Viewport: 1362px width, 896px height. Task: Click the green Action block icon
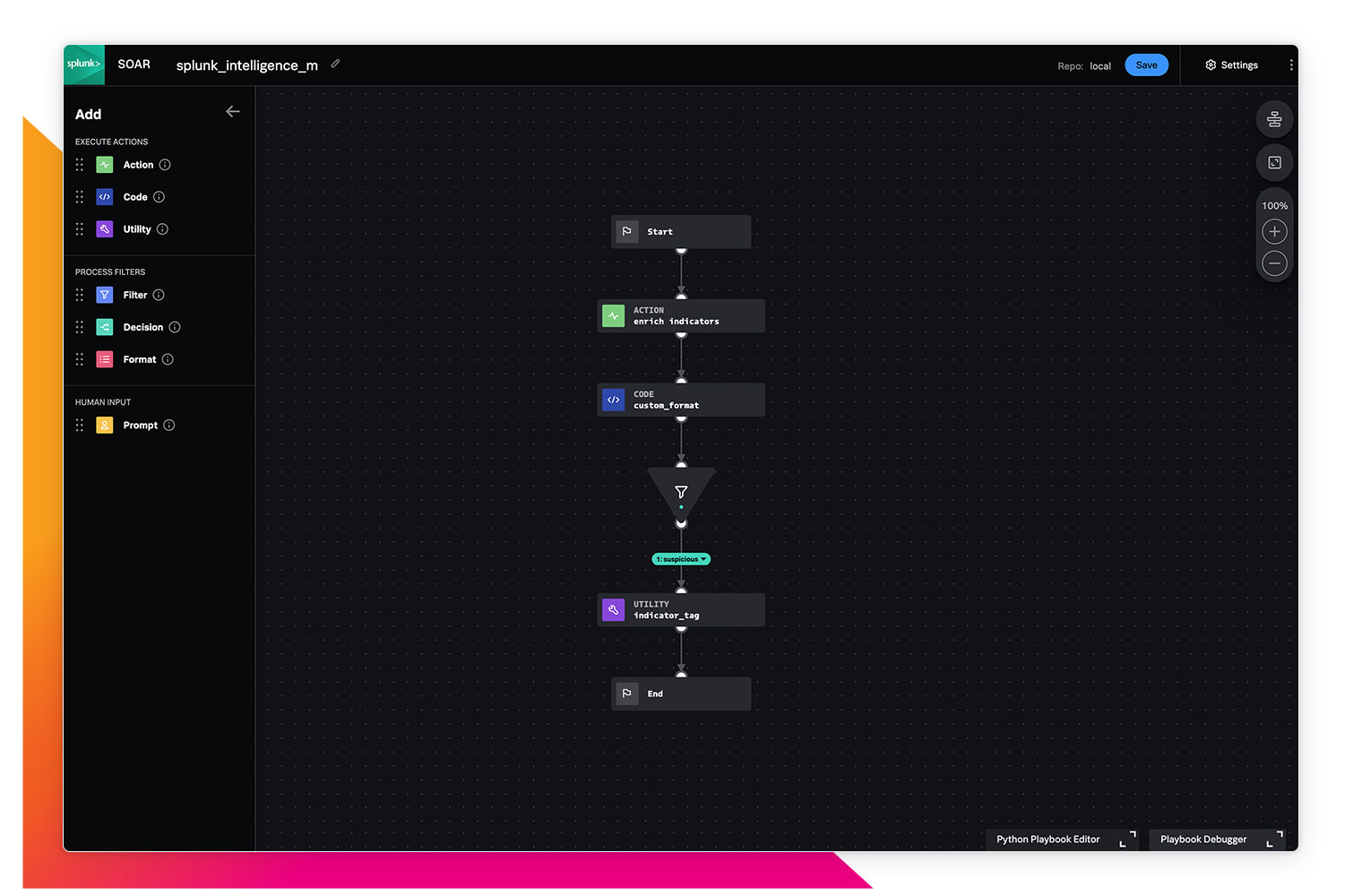(105, 165)
